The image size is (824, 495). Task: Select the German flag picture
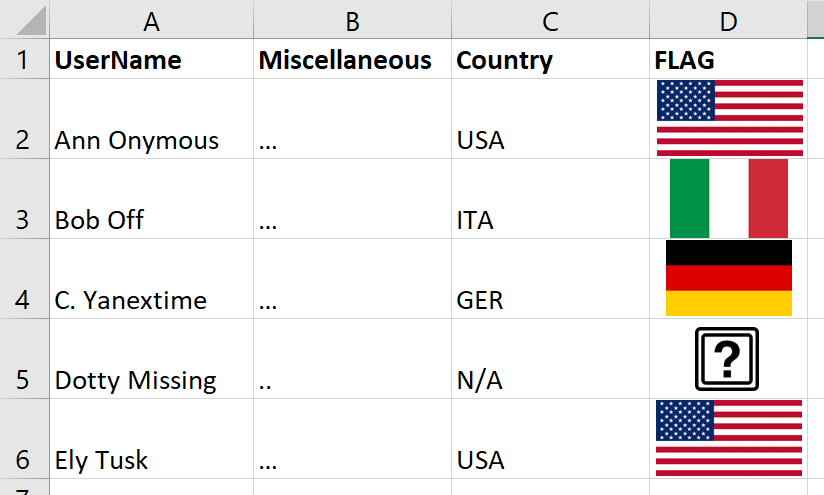[729, 278]
